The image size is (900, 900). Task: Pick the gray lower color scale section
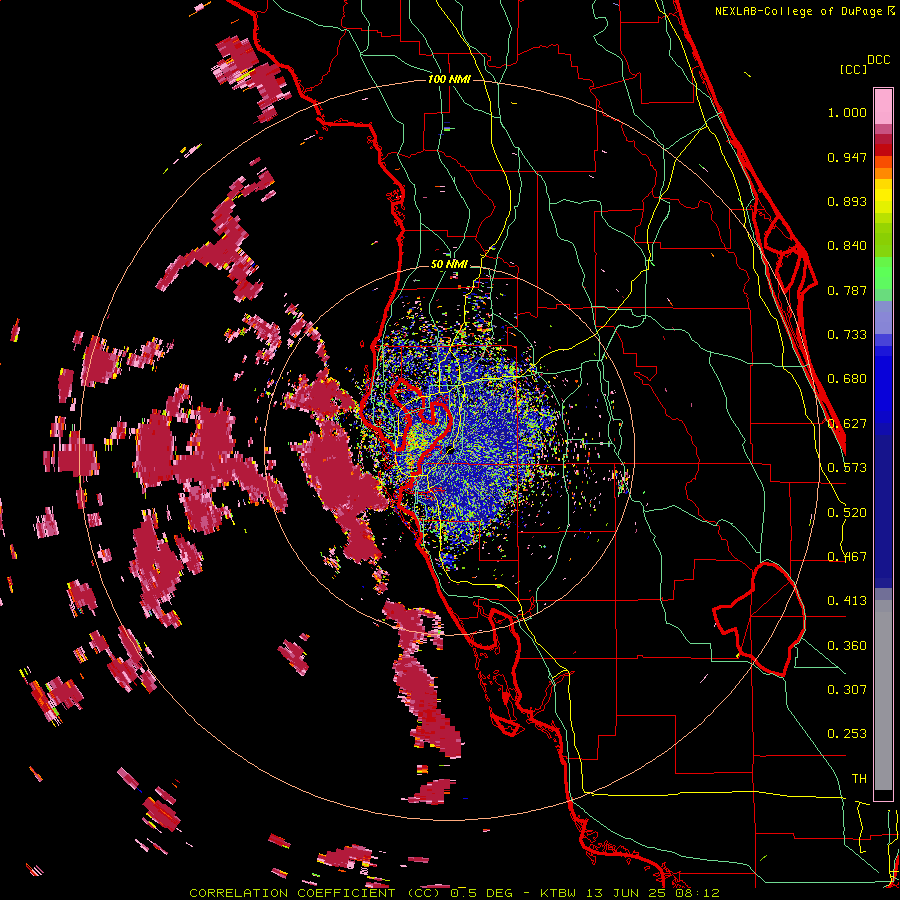[883, 695]
